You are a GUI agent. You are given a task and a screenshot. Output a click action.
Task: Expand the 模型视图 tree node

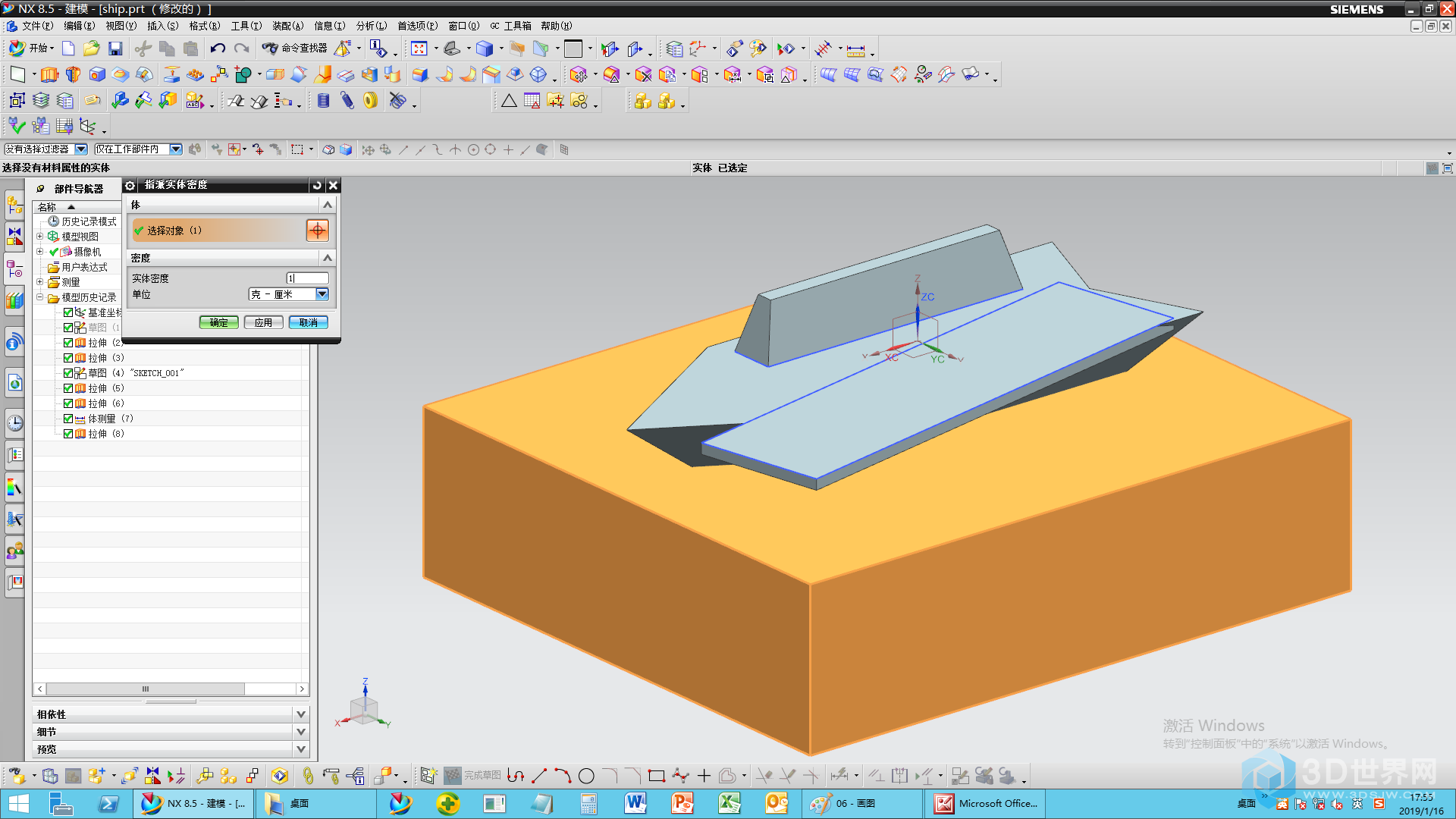(40, 237)
